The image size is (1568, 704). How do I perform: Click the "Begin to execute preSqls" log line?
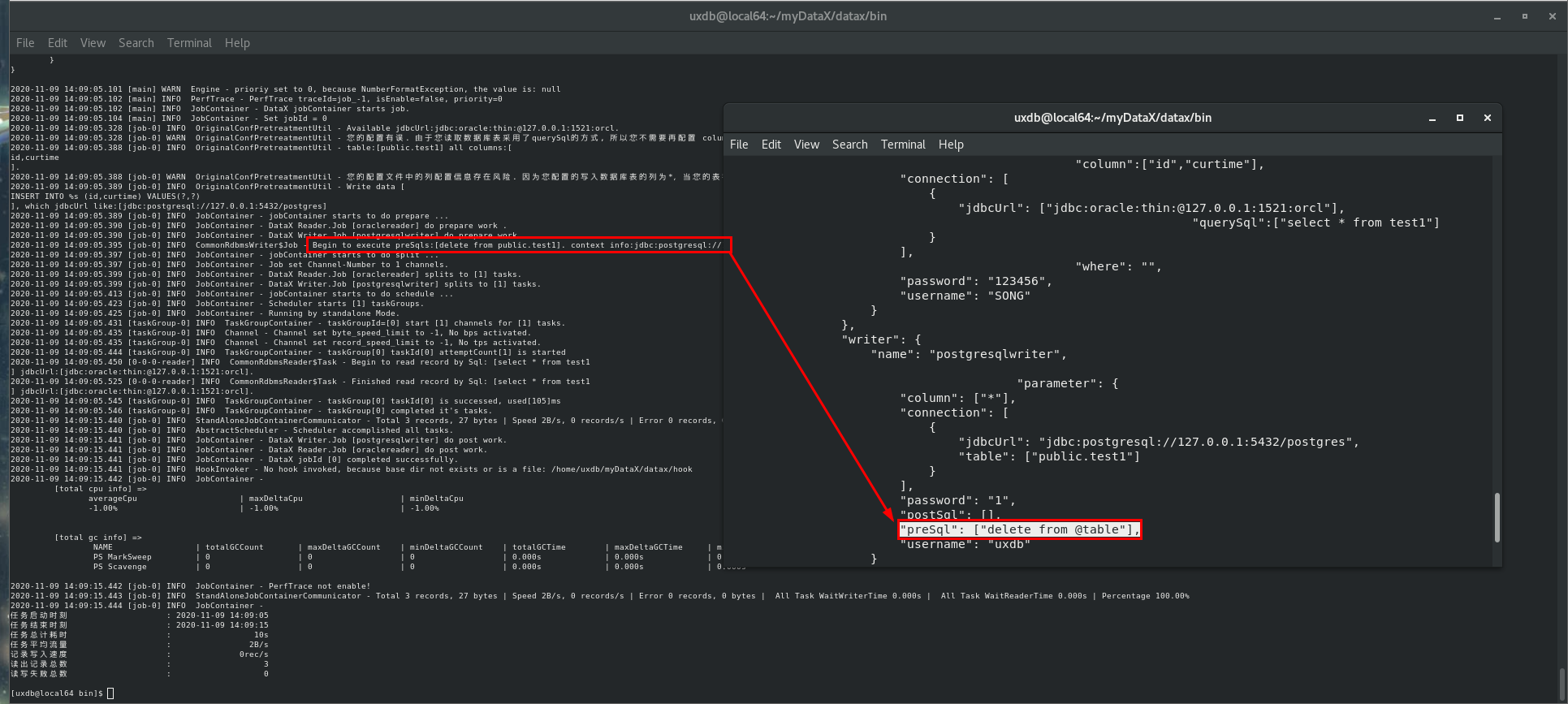(x=366, y=245)
